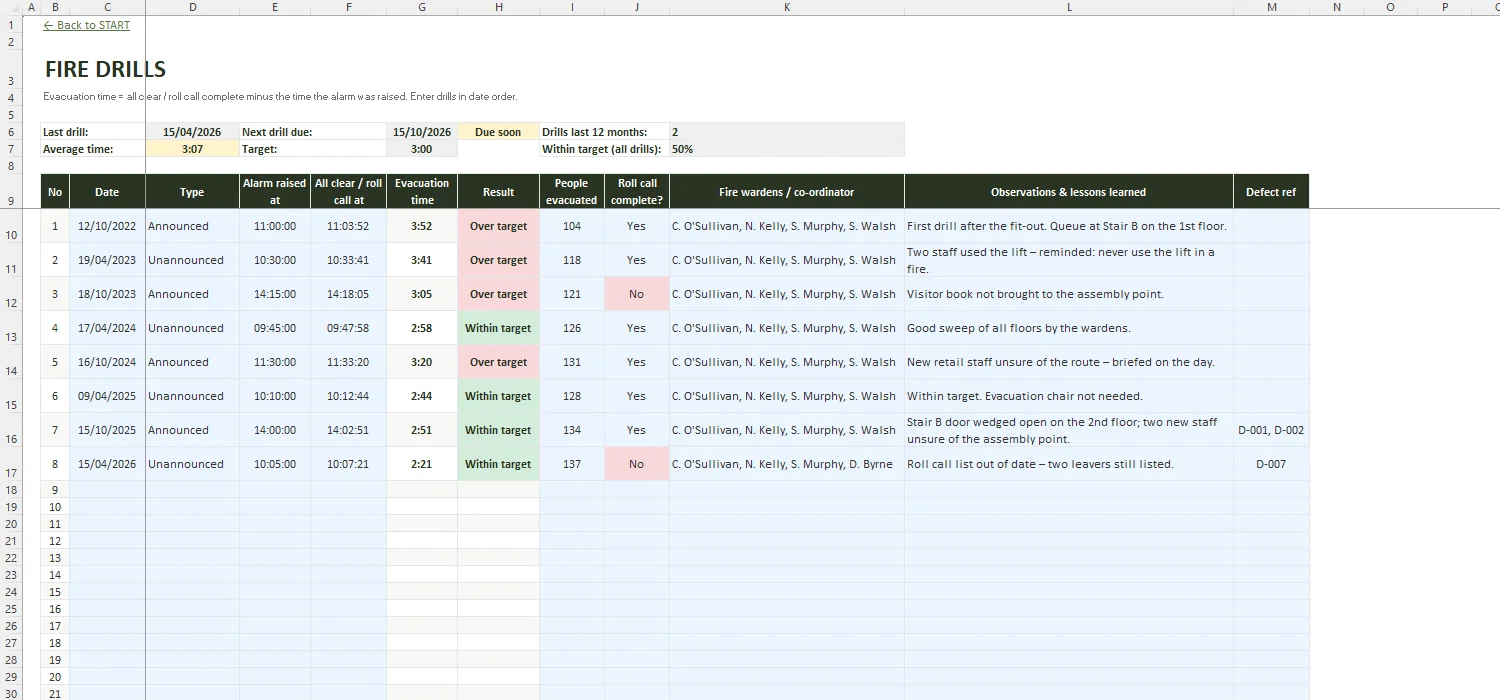Select defect reference 'D-001, D-002'
The width and height of the screenshot is (1500, 700).
pos(1271,430)
